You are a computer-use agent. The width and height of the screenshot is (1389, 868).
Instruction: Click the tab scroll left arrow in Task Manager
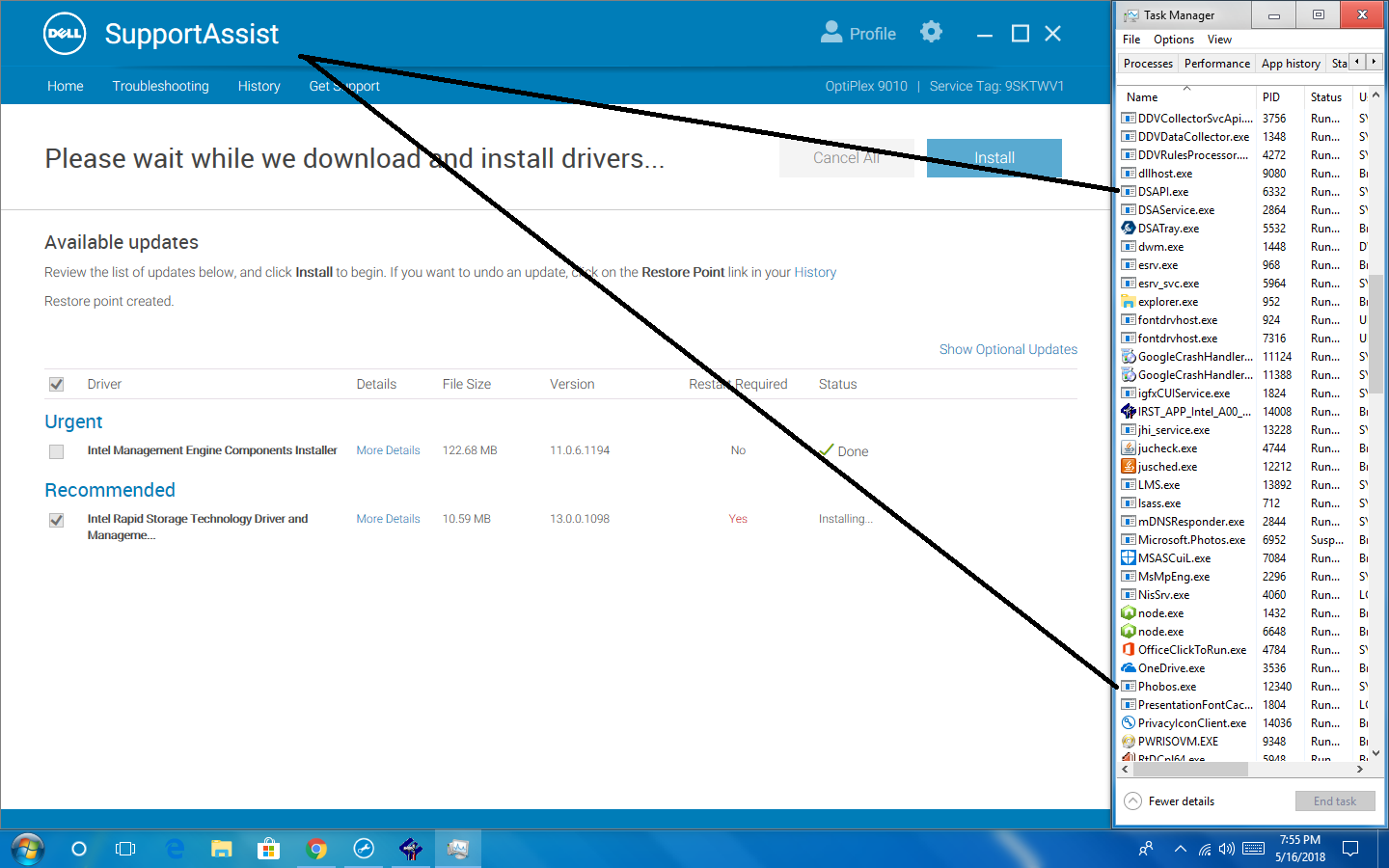point(1357,62)
